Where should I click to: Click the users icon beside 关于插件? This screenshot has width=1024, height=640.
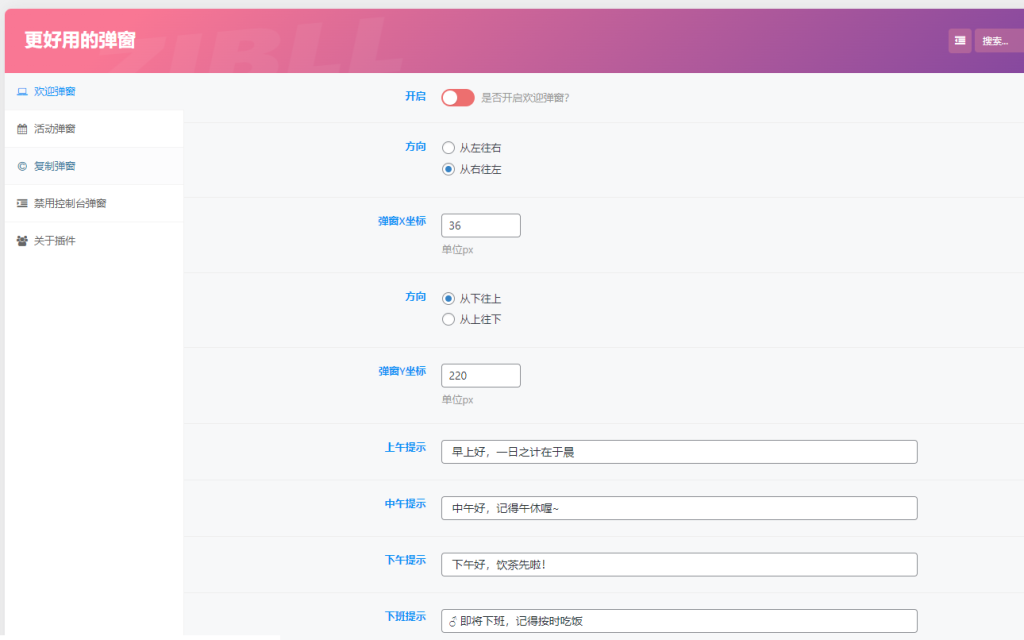pyautogui.click(x=22, y=241)
